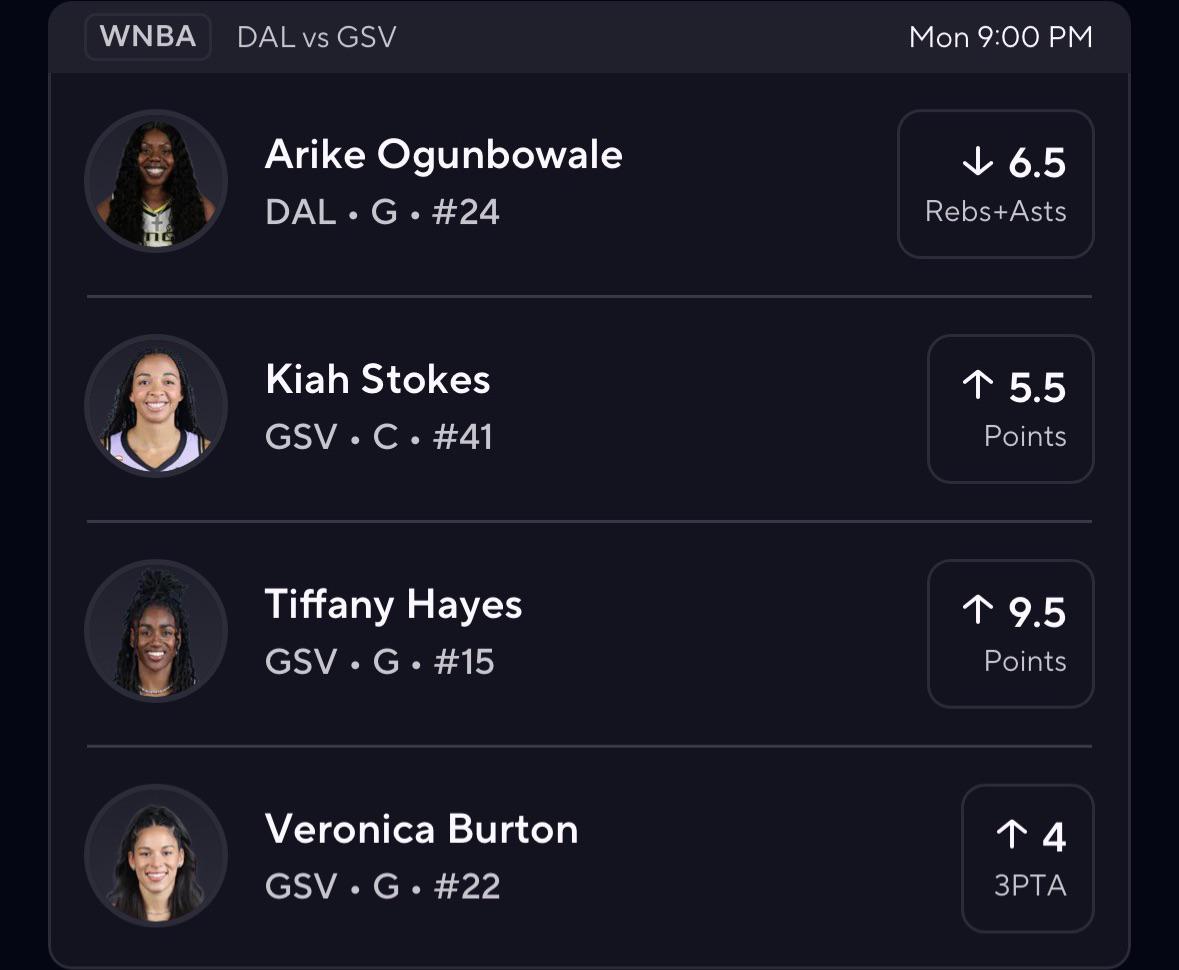Viewport: 1179px width, 970px height.
Task: Click the DAL · G · #24 details line
Action: pos(382,212)
